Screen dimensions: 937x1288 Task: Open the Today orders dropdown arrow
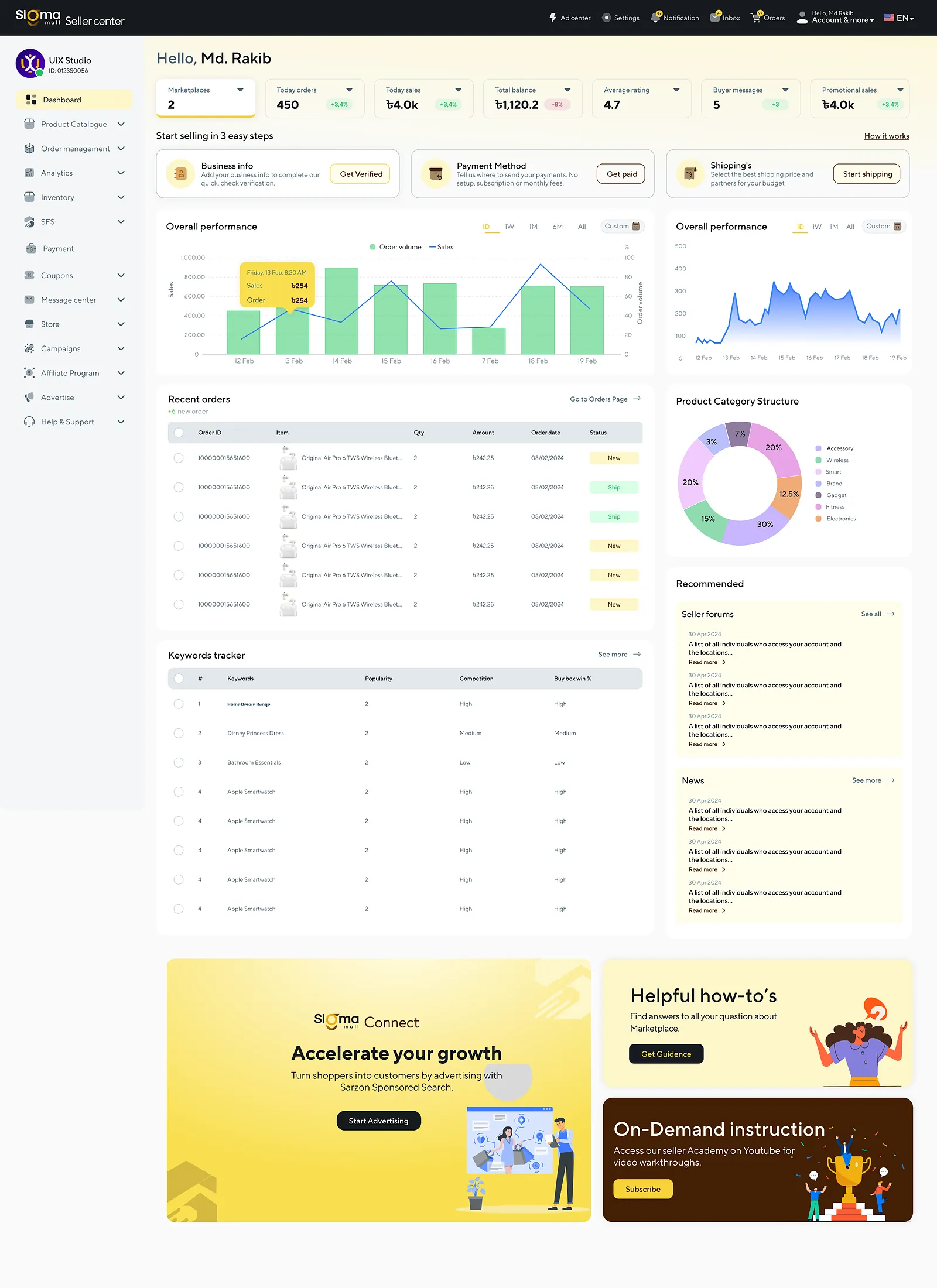(x=350, y=90)
